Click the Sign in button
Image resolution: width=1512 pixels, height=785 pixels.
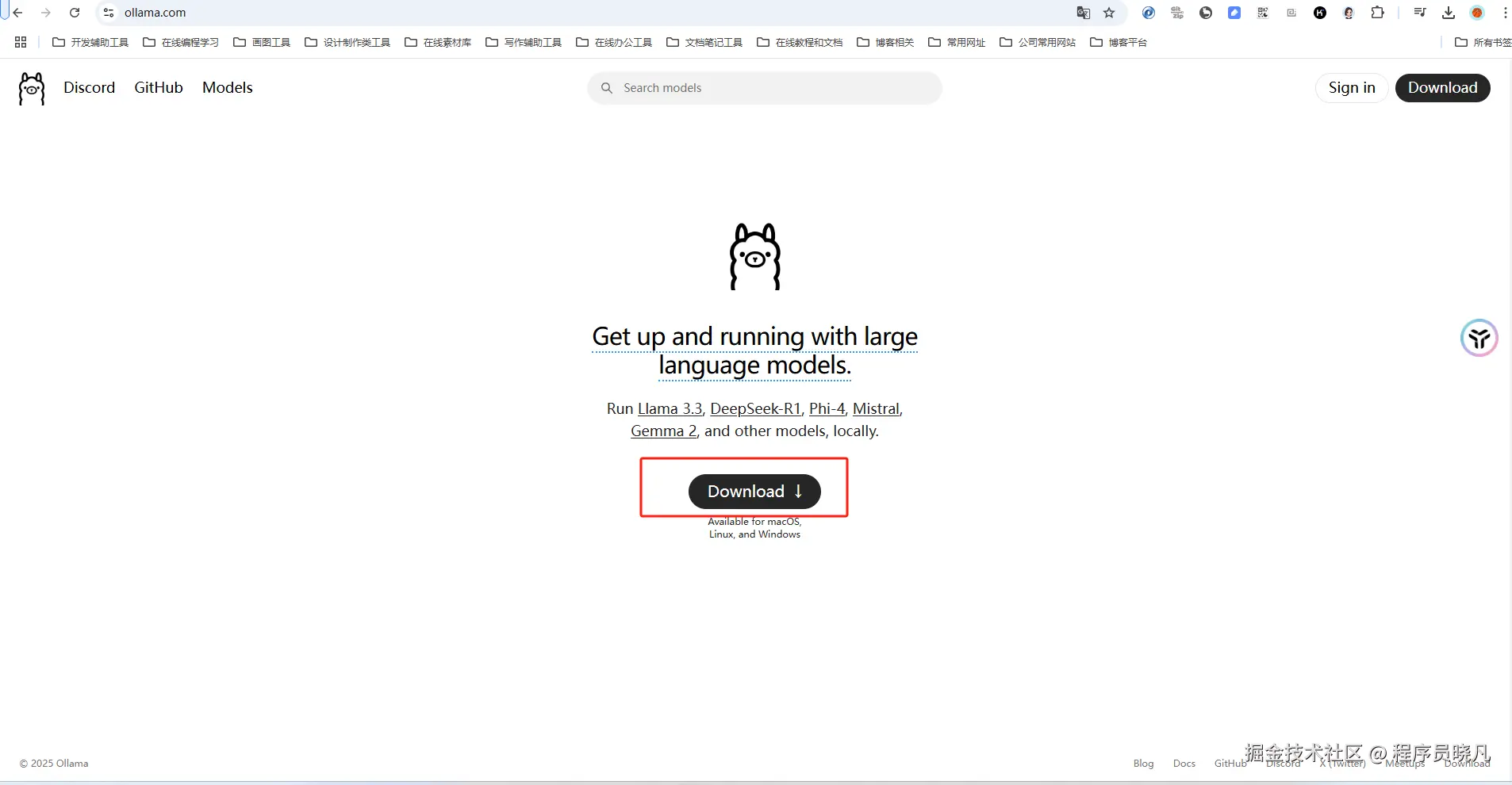1352,87
